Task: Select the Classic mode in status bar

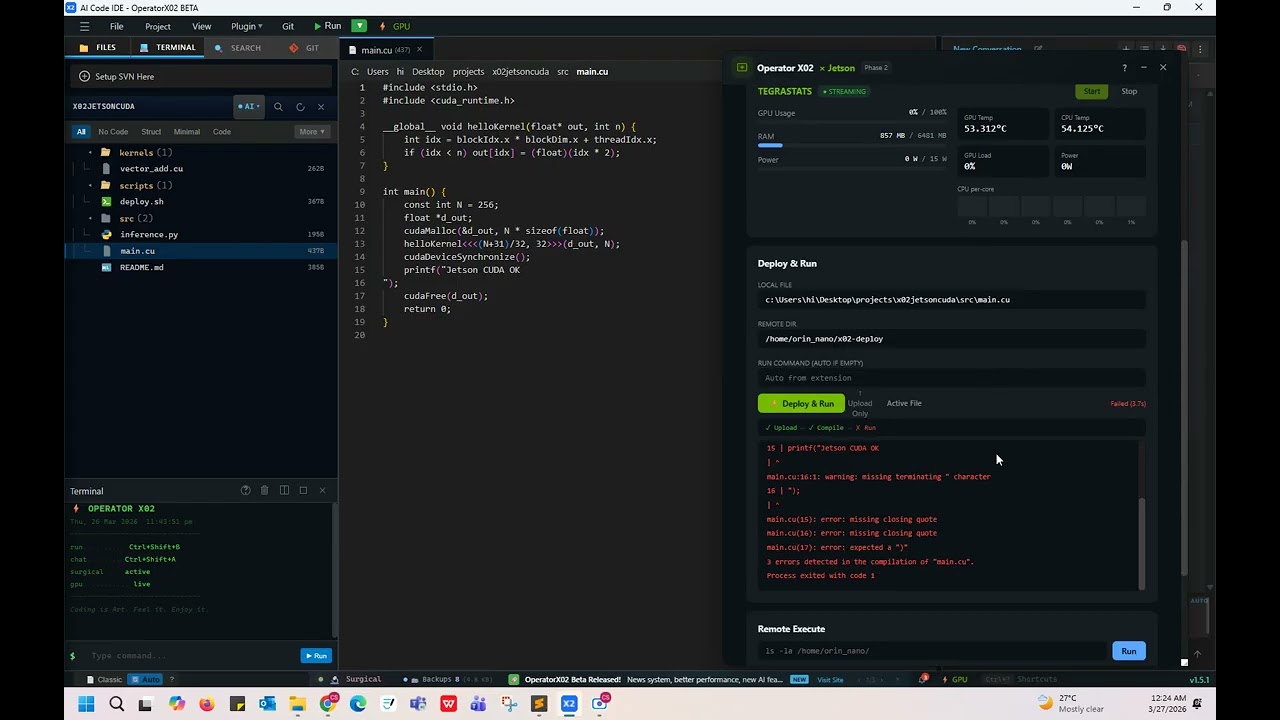Action: [x=104, y=680]
